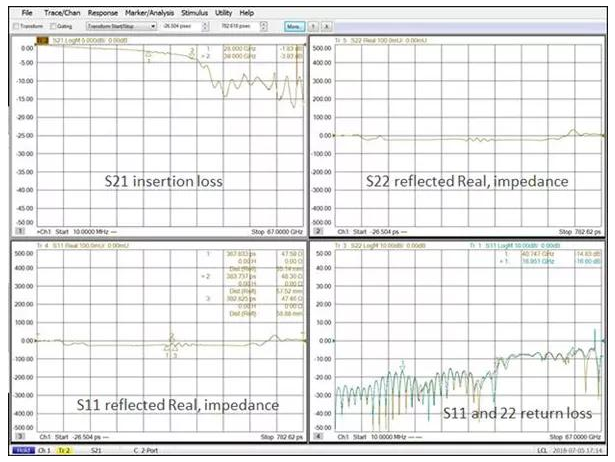Viewport: 615px width, 462px height.
Task: Open the Utility menu
Action: [x=224, y=13]
